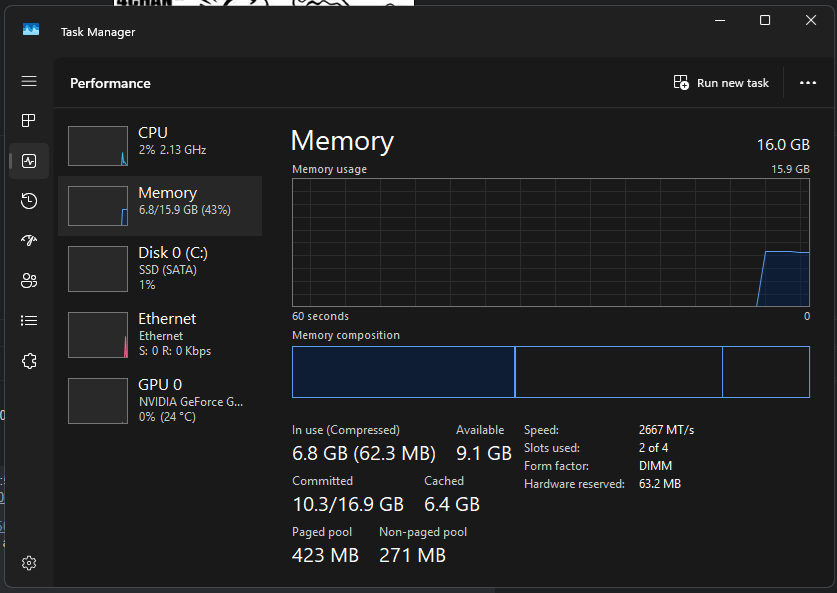
Task: Click the In use (Compressed) label
Action: click(x=346, y=430)
